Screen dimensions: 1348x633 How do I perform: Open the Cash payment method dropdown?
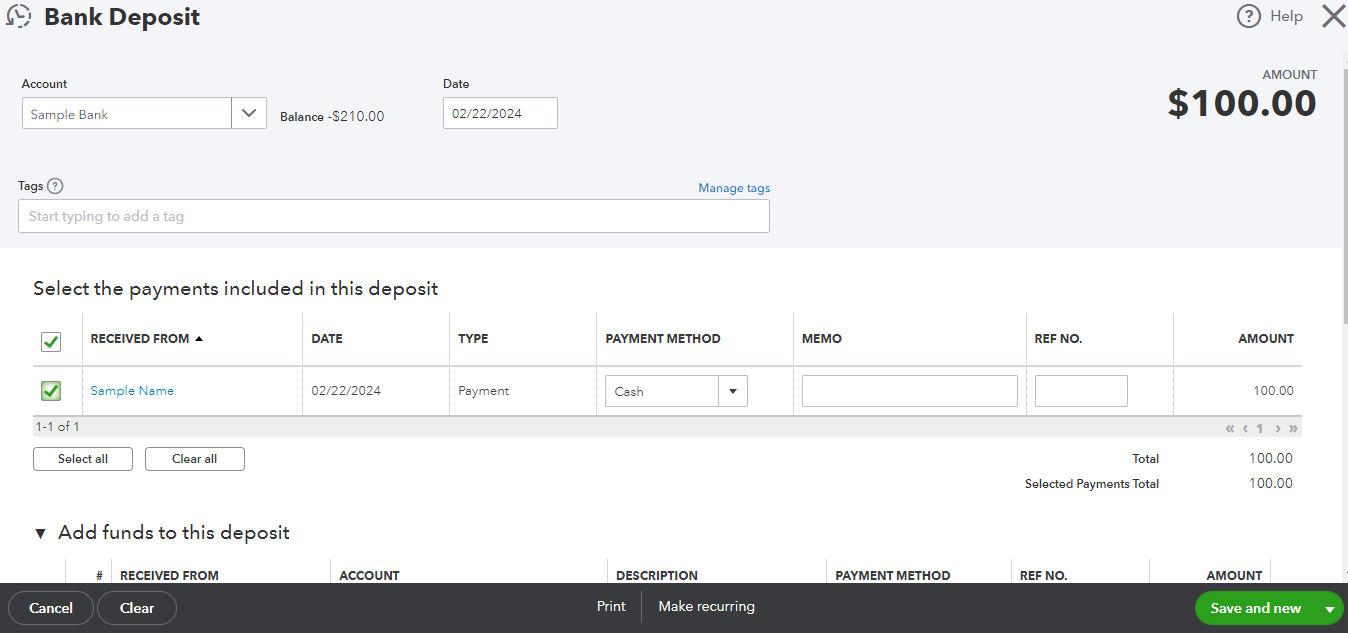733,390
